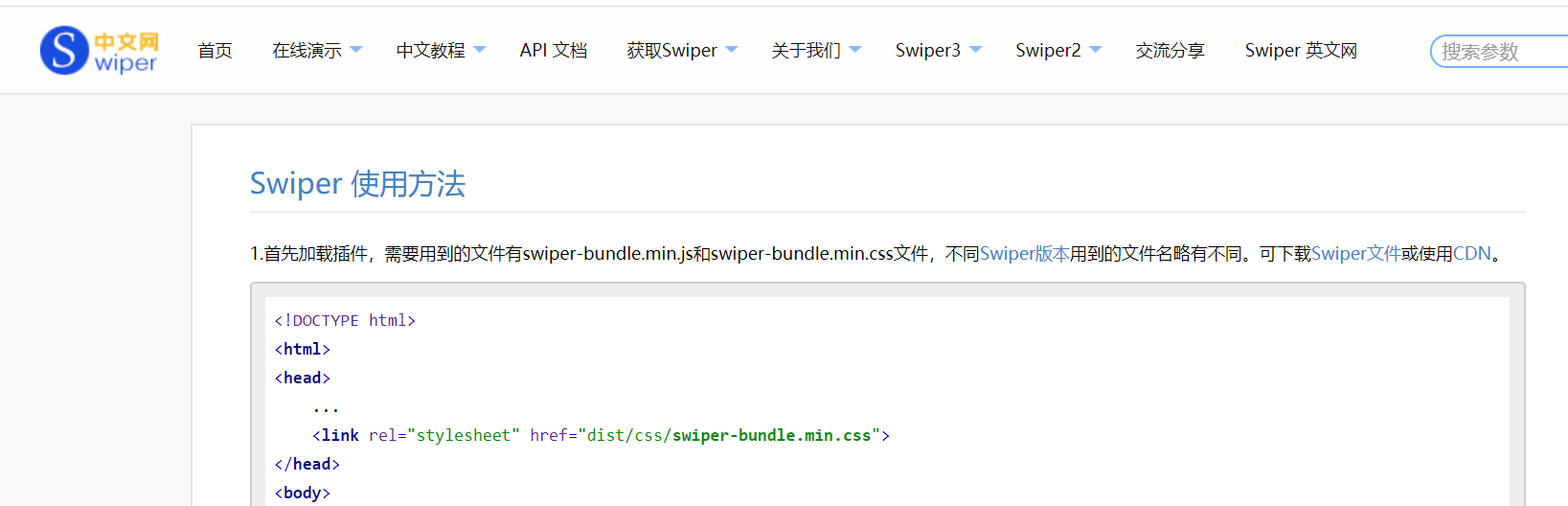Open the 中文教程 menu
1568x506 pixels.
coord(430,51)
